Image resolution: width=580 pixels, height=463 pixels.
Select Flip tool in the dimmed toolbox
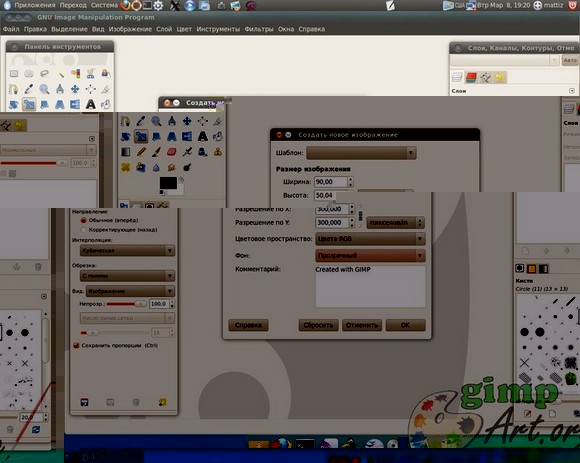click(x=187, y=136)
